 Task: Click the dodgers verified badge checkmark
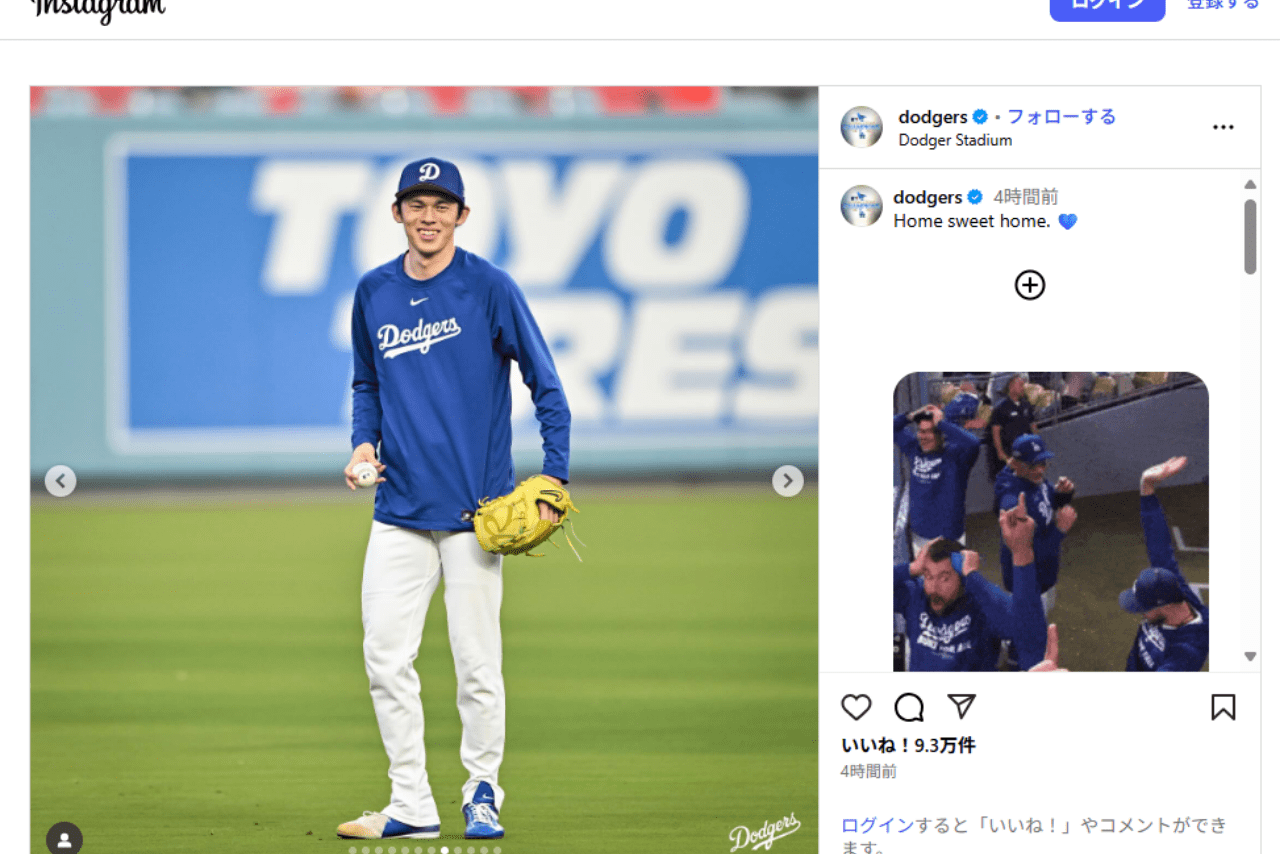tap(980, 116)
